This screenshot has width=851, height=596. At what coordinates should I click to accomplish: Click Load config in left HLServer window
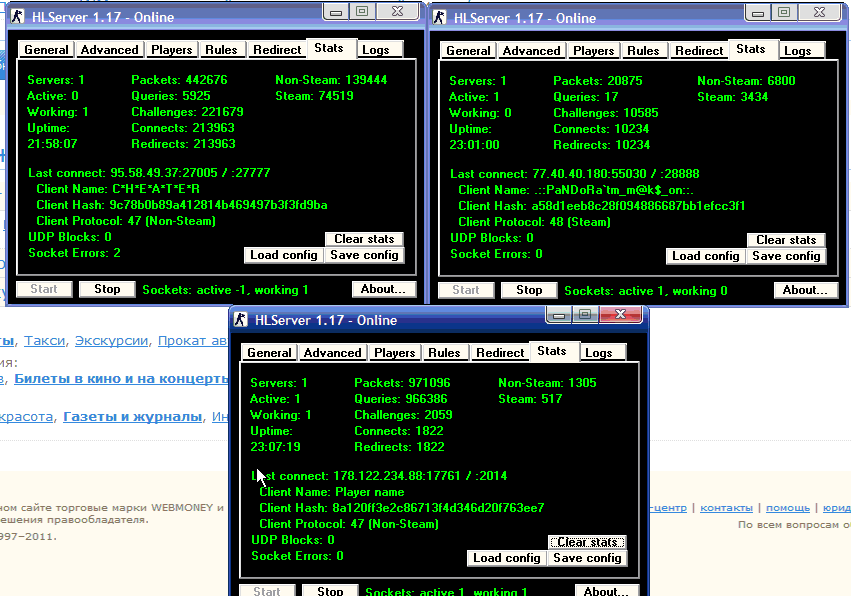(284, 255)
